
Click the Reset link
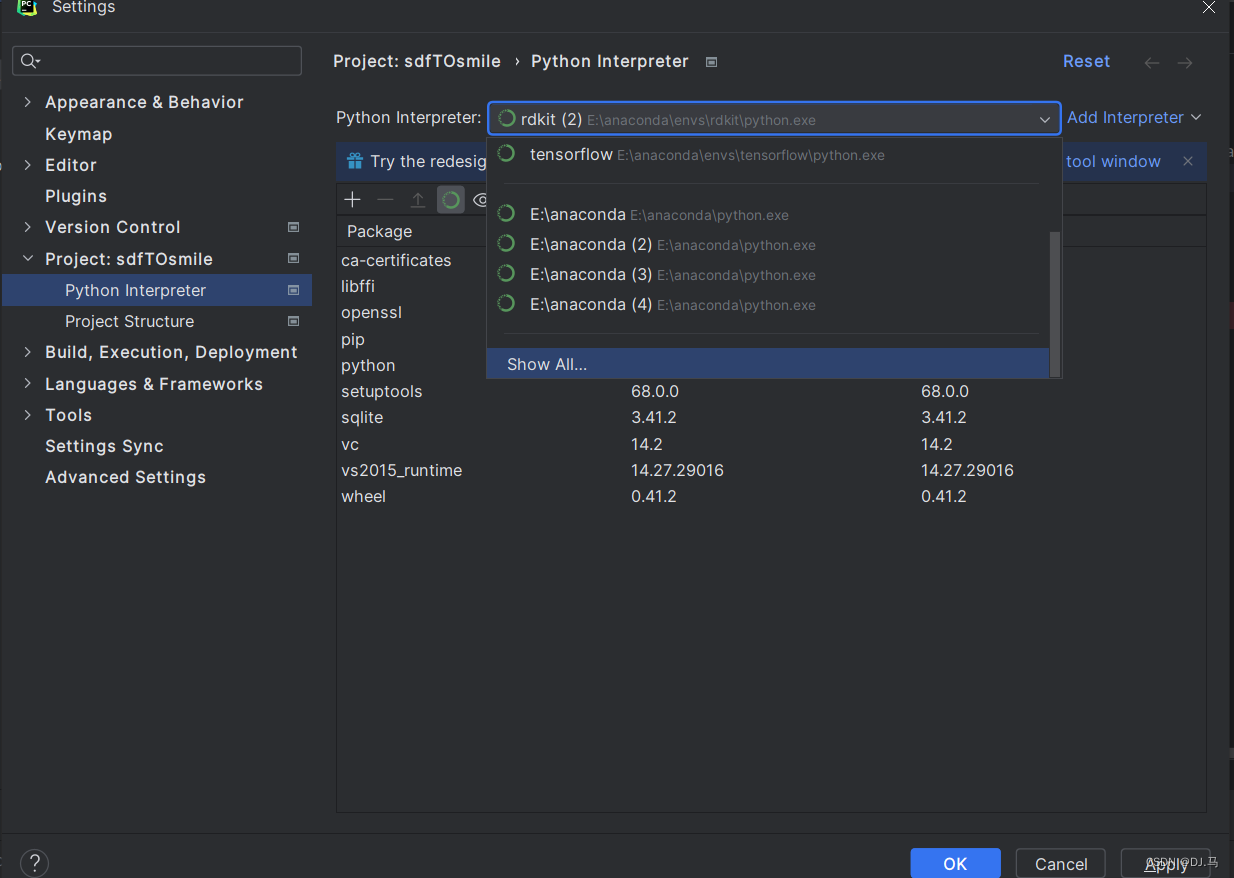click(1086, 61)
